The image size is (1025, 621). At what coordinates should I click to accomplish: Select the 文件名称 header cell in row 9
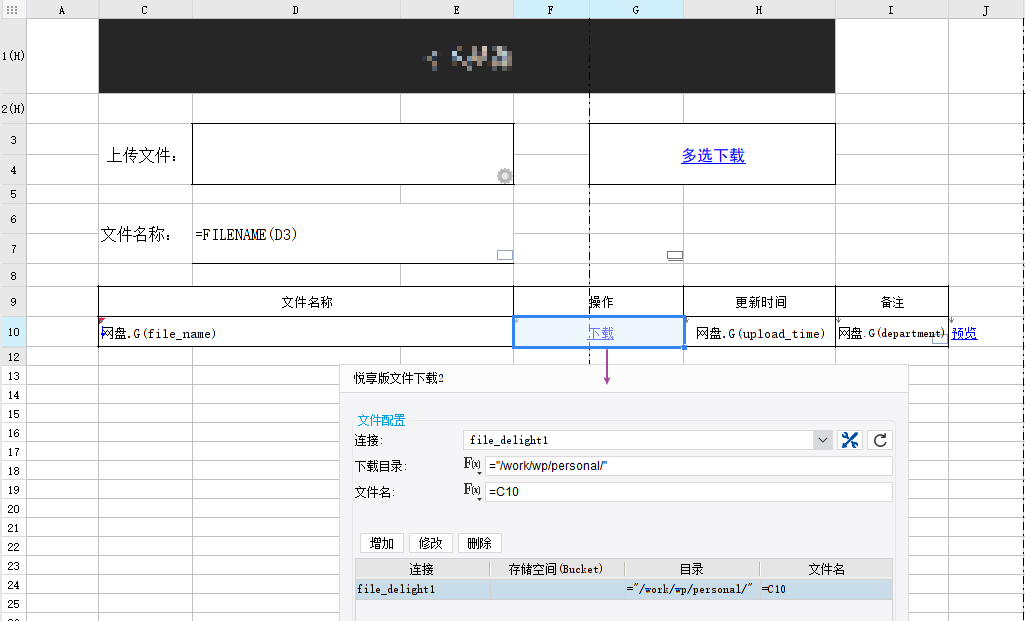pyautogui.click(x=306, y=302)
